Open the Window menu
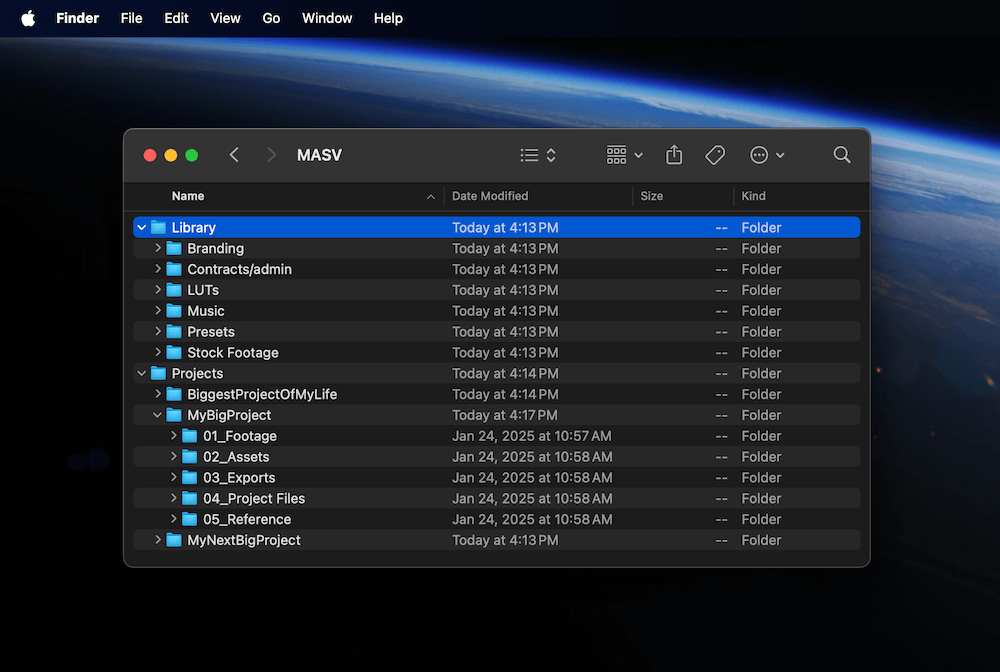The height and width of the screenshot is (672, 1000). click(327, 18)
